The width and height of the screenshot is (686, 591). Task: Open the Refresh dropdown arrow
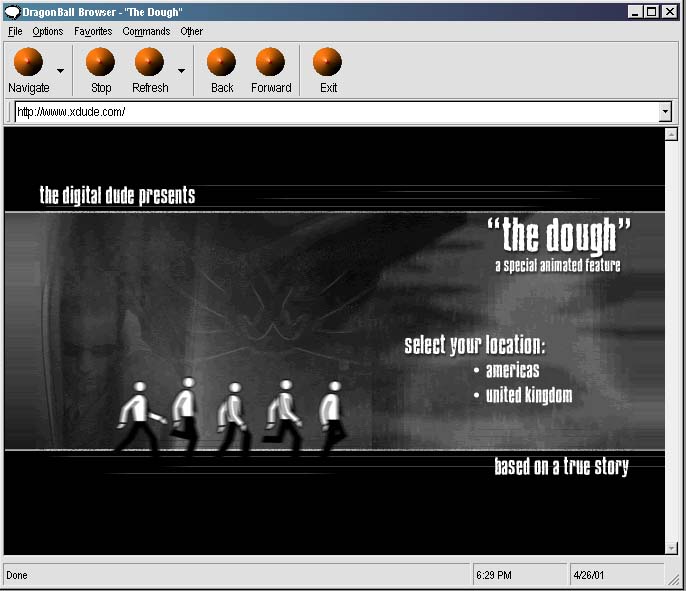181,71
